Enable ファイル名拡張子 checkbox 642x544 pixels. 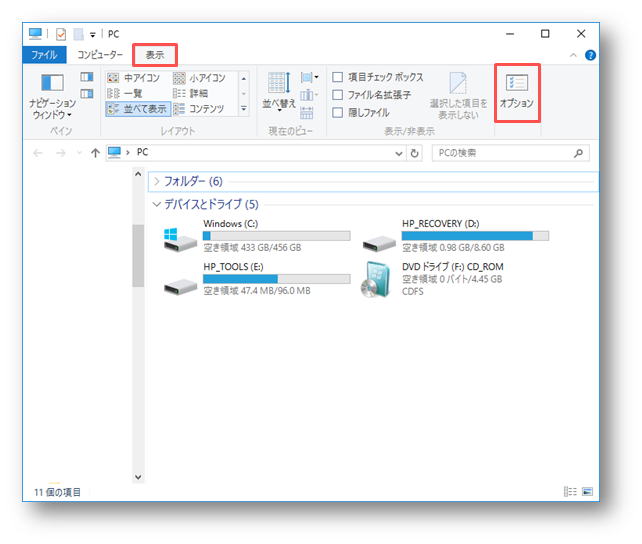pyautogui.click(x=337, y=95)
